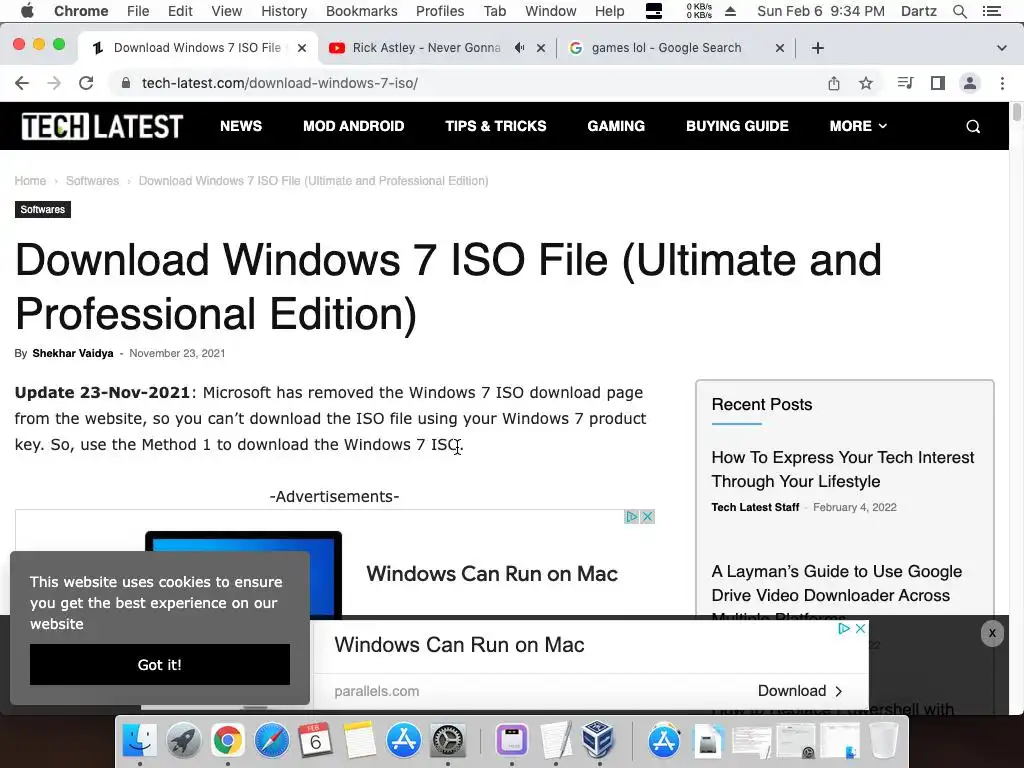Image resolution: width=1024 pixels, height=768 pixels.
Task: Open the NEWS section
Action: click(241, 126)
